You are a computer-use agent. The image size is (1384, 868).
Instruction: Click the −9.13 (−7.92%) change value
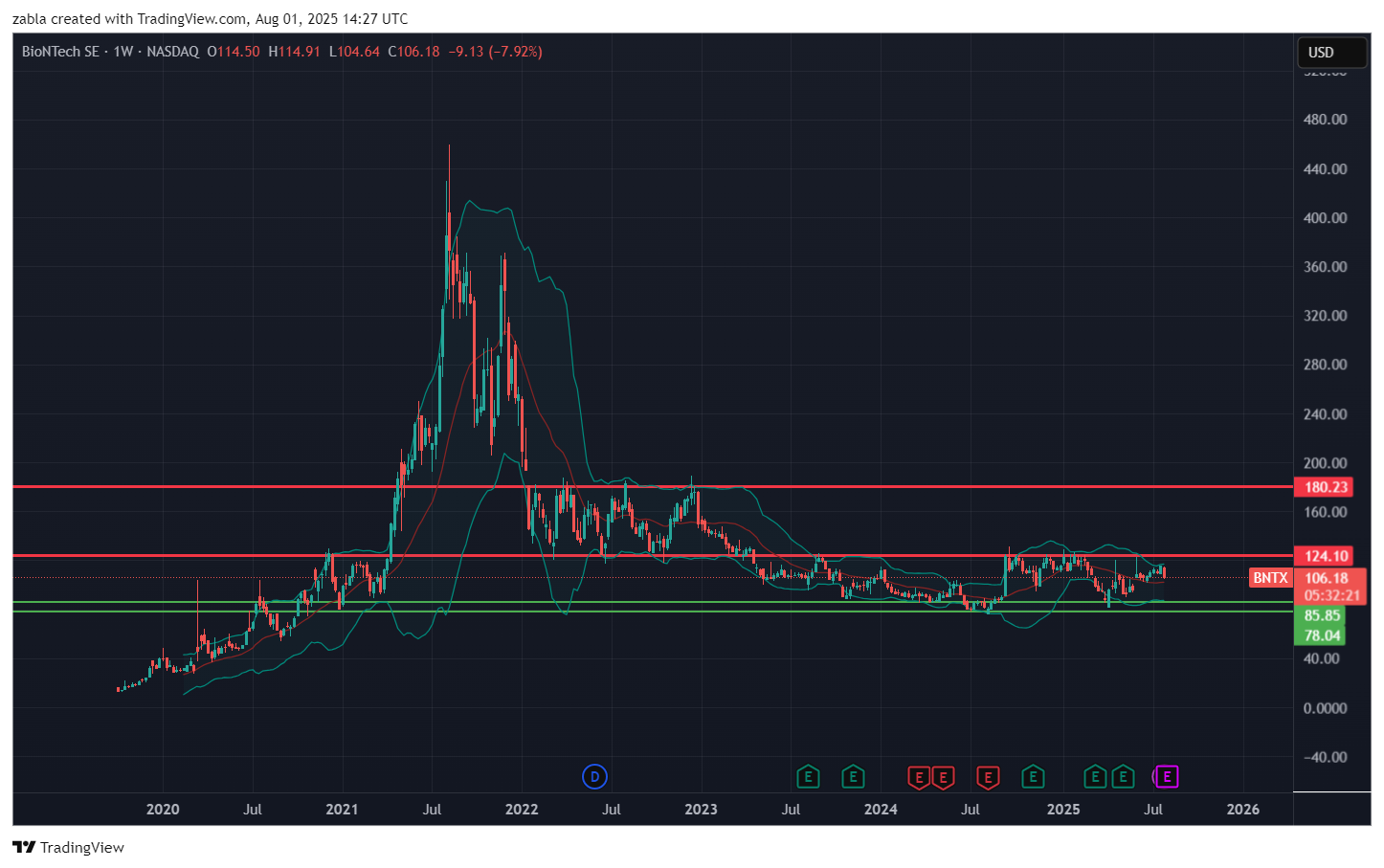496,52
